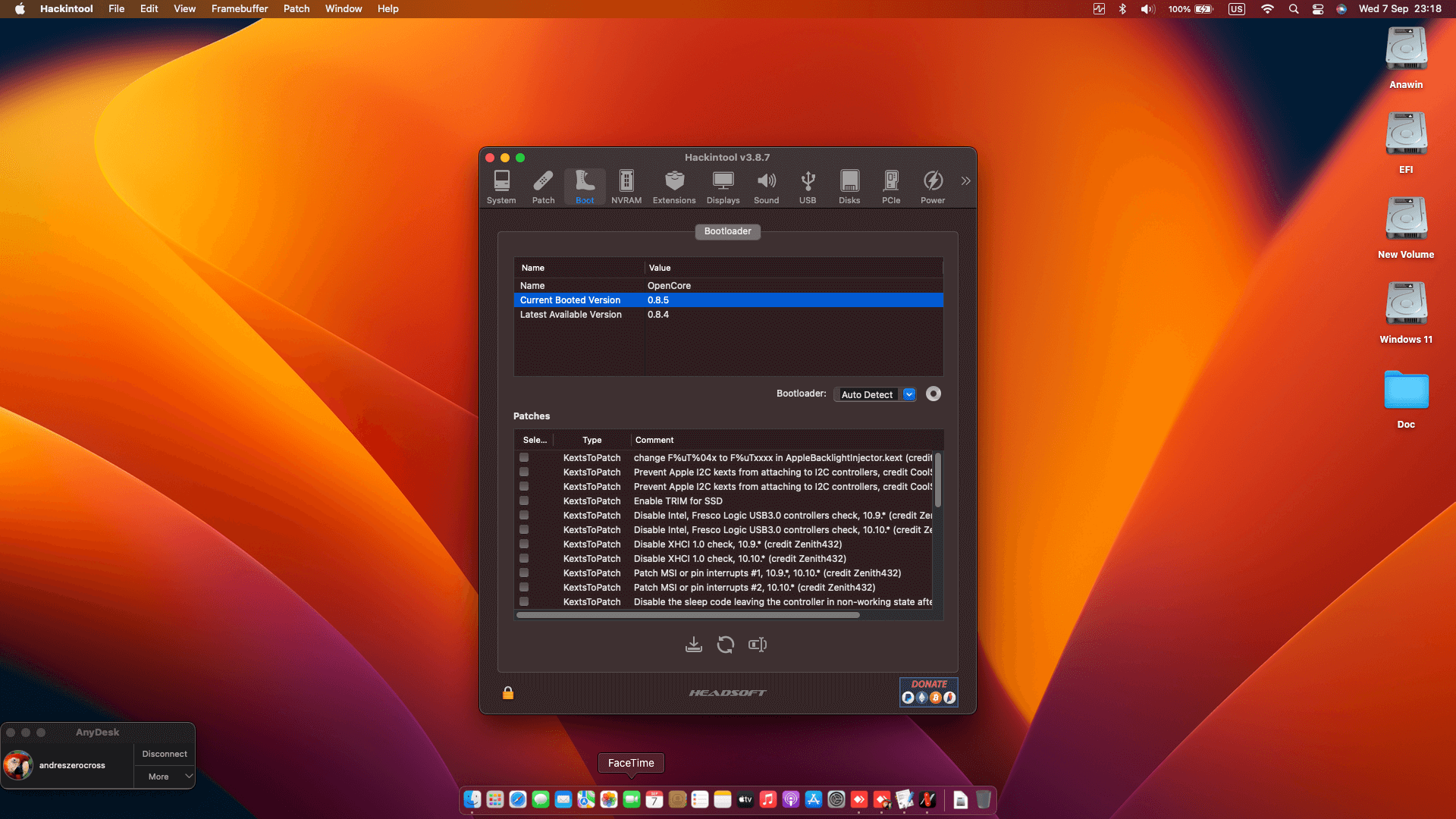
Task: Check the Disable XHCI 1.0 check 10.9 checkbox
Action: pos(524,544)
